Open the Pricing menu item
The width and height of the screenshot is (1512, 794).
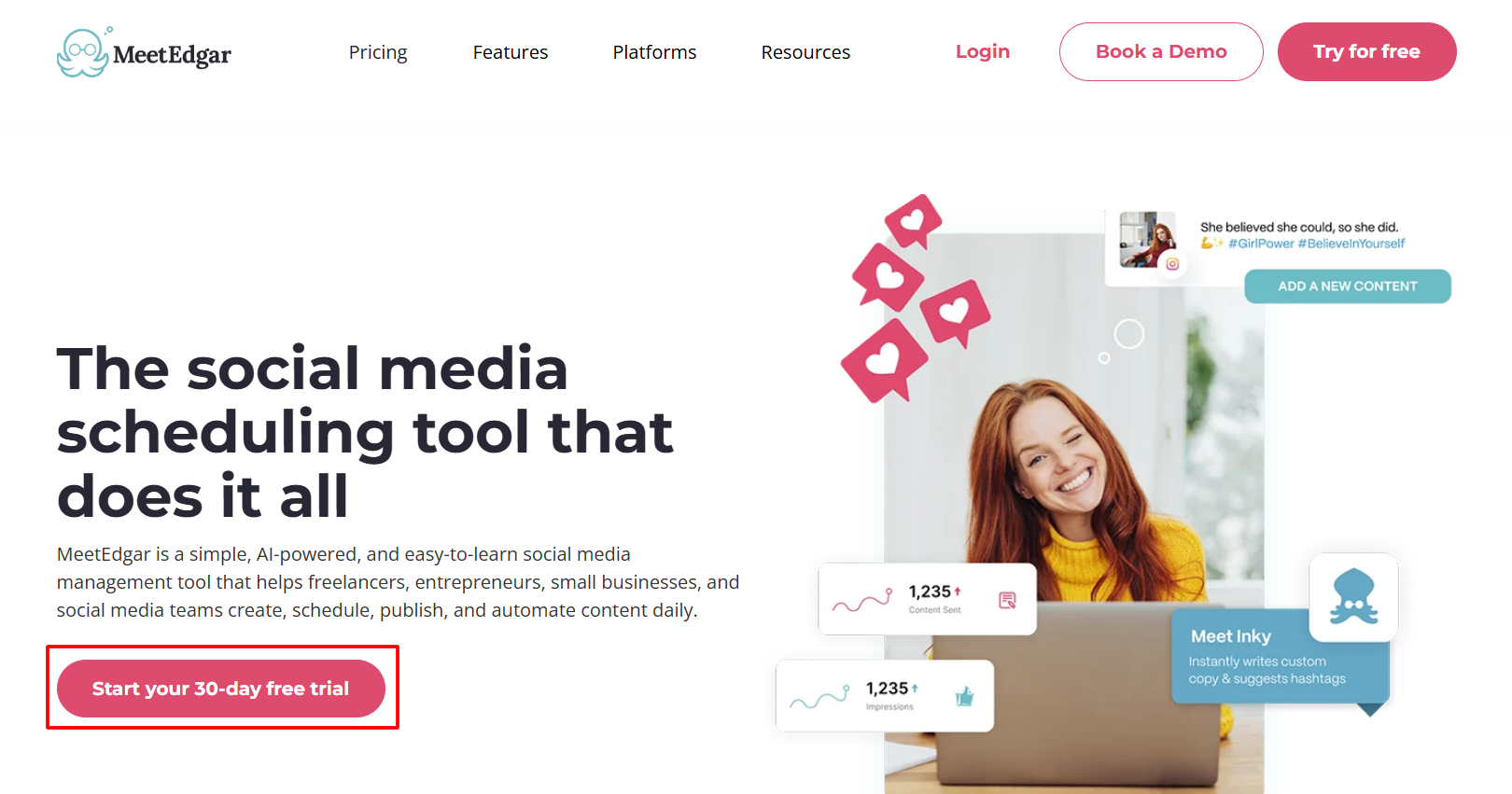tap(378, 52)
